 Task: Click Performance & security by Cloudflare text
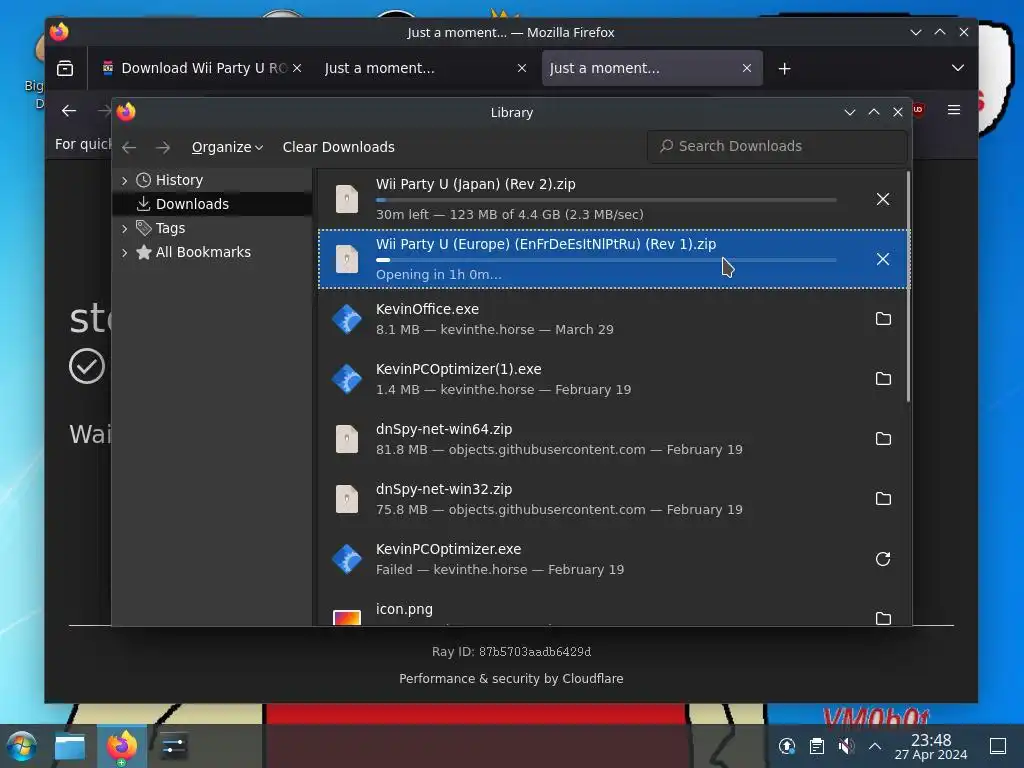click(511, 679)
